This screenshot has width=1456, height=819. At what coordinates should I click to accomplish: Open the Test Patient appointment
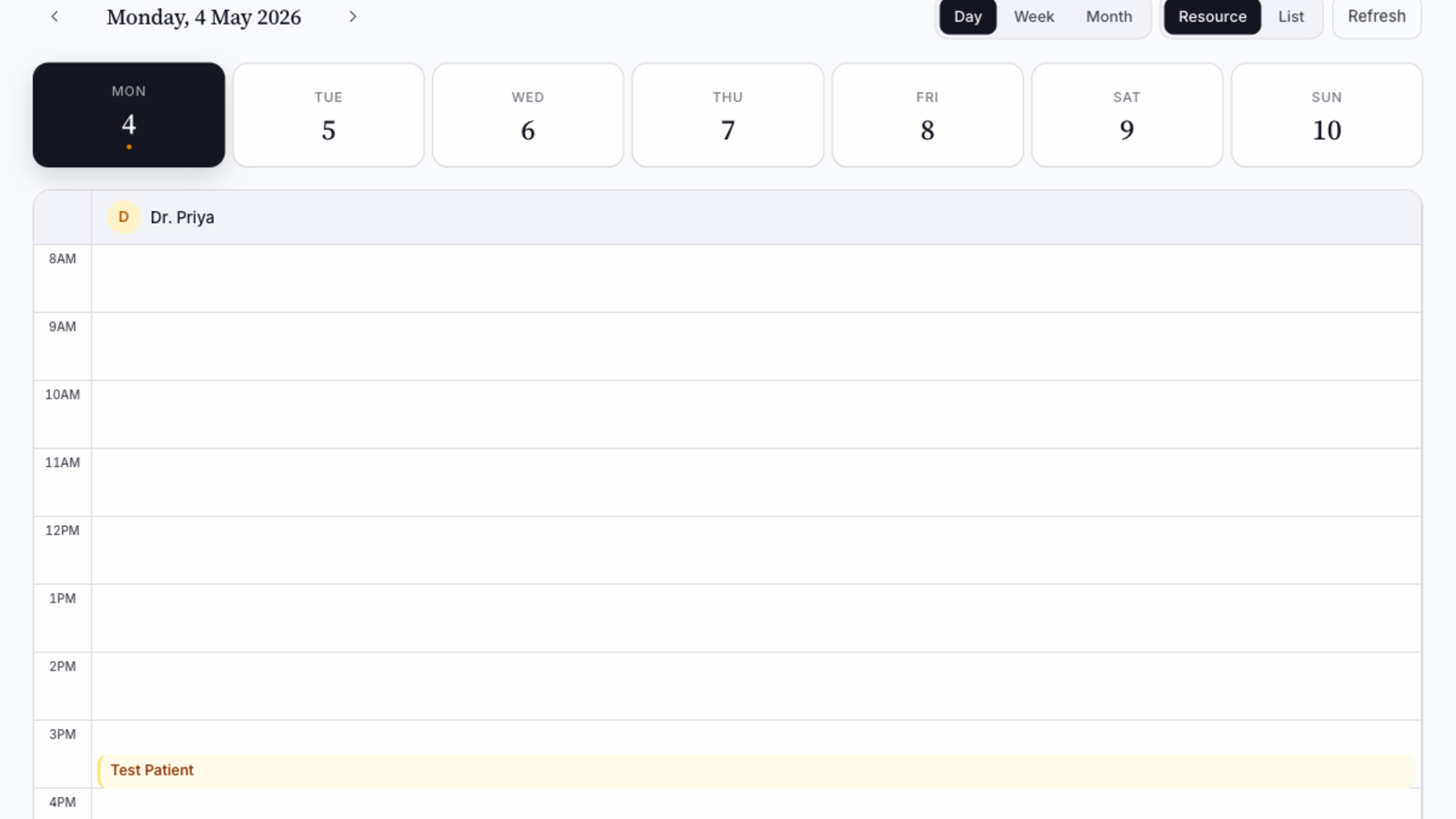tap(756, 771)
